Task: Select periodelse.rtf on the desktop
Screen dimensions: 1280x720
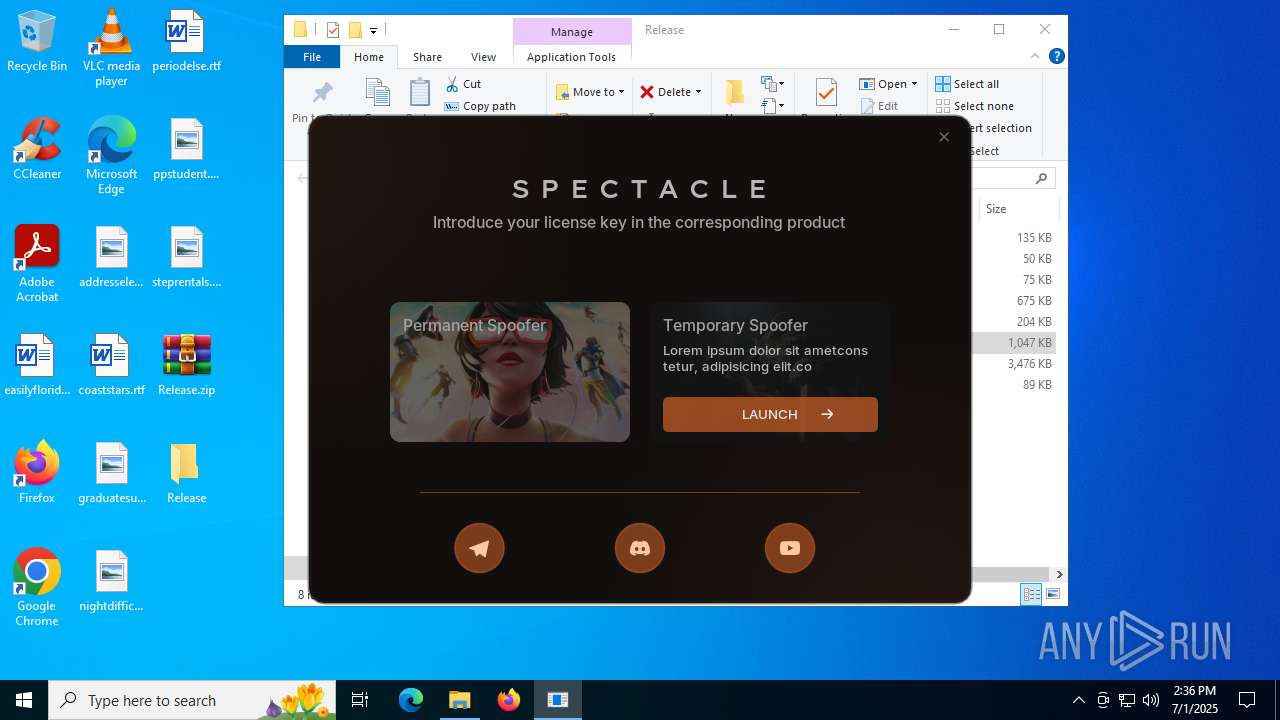Action: point(186,42)
